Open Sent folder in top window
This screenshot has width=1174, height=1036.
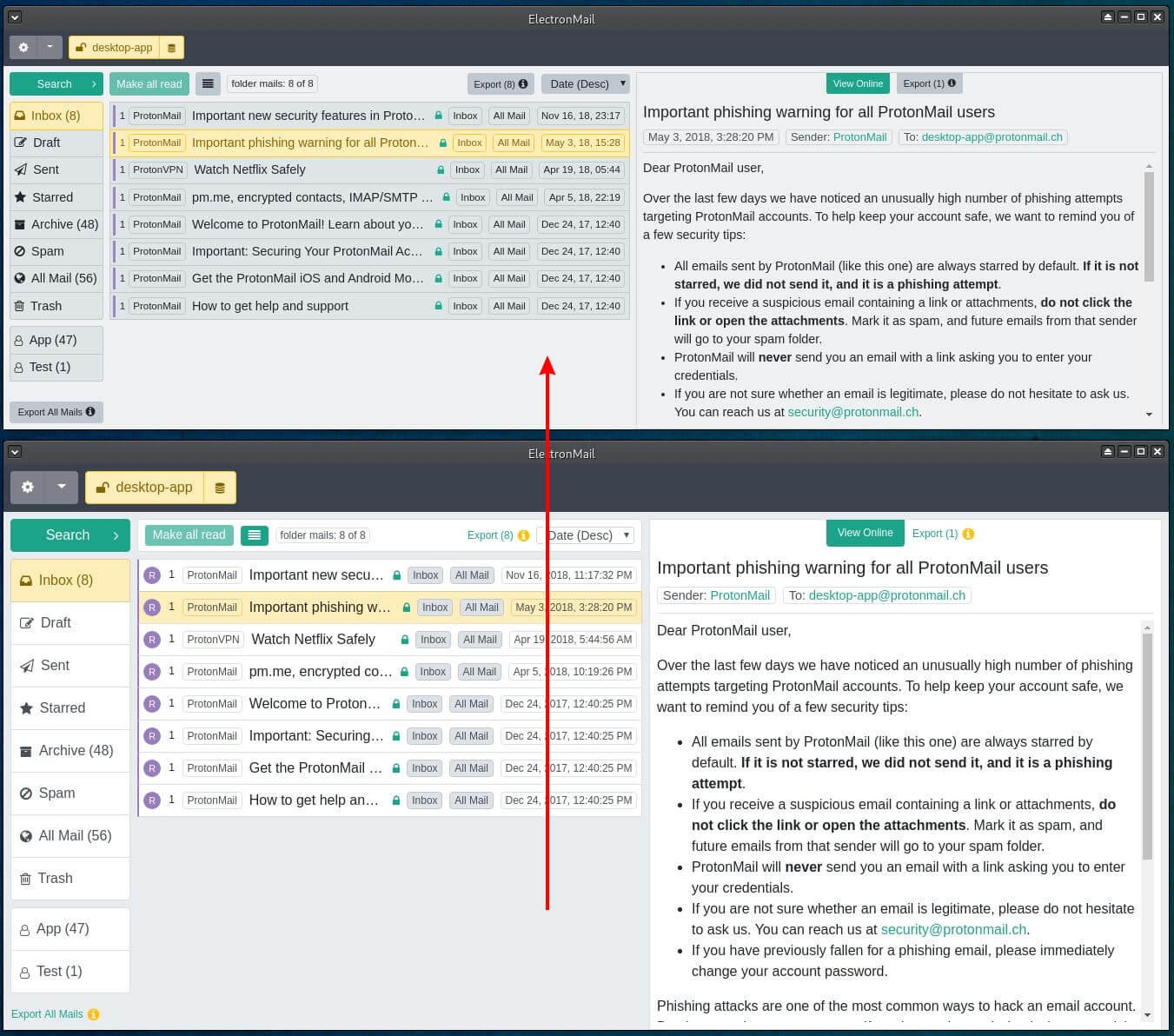pyautogui.click(x=56, y=169)
